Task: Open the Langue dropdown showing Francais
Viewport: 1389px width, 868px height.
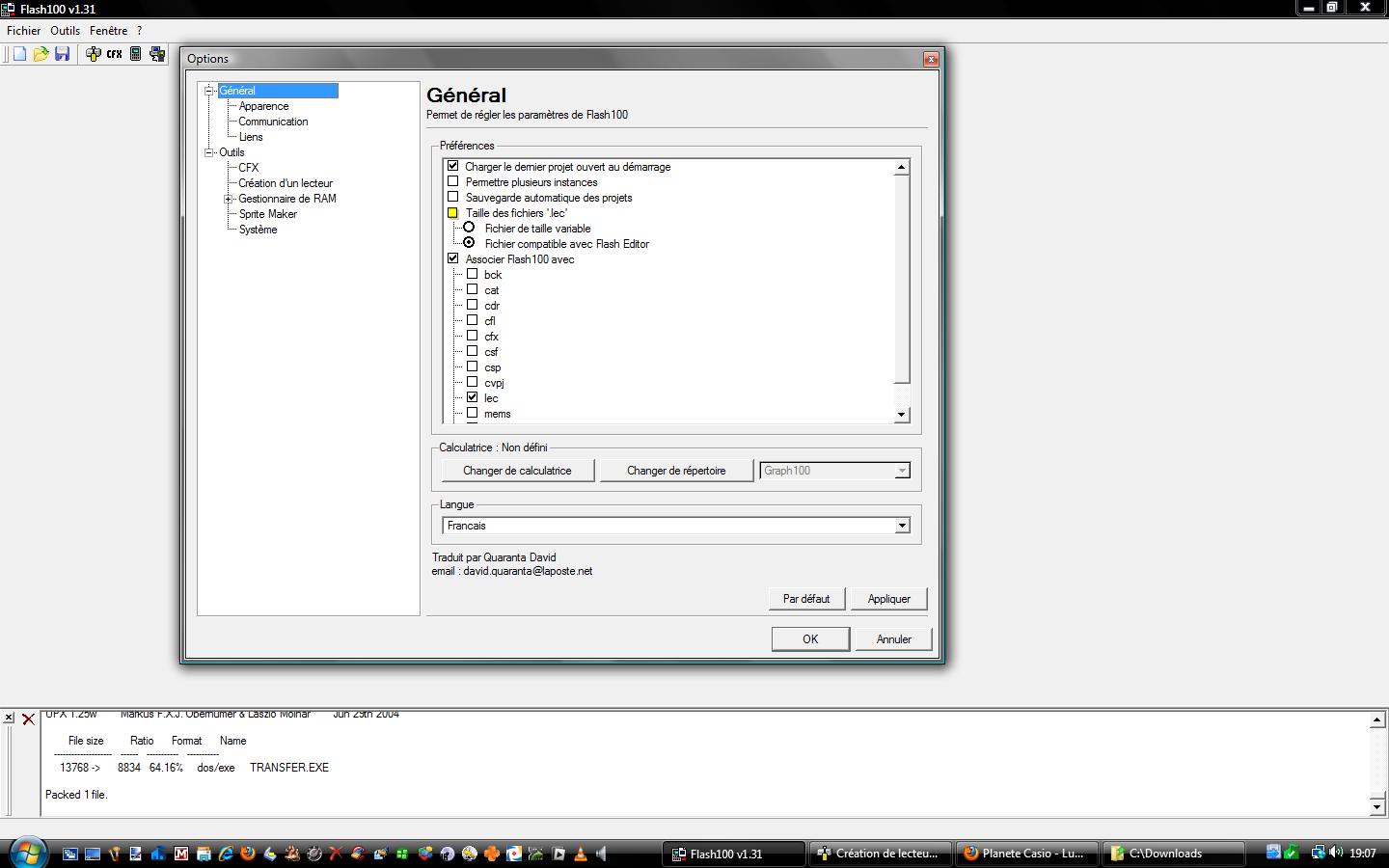Action: (902, 526)
